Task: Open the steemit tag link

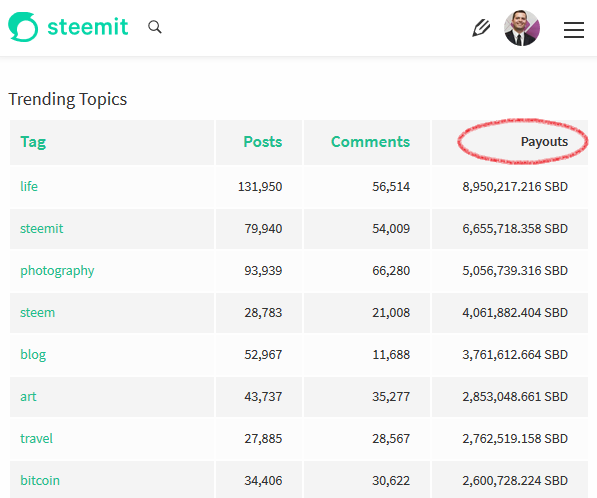Action: (x=42, y=228)
